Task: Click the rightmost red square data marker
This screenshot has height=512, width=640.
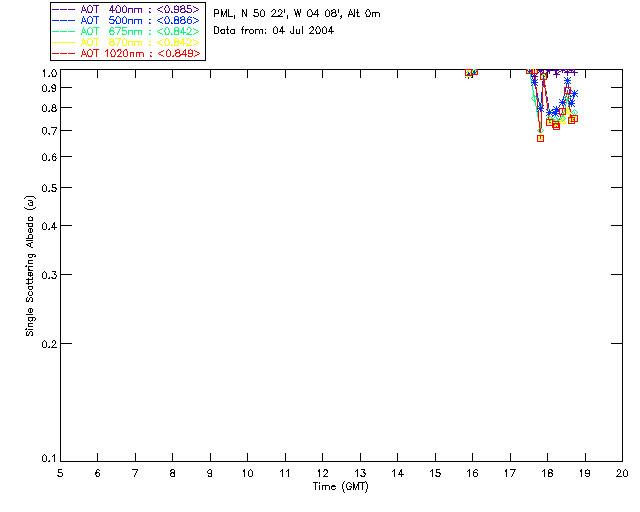Action: point(574,119)
